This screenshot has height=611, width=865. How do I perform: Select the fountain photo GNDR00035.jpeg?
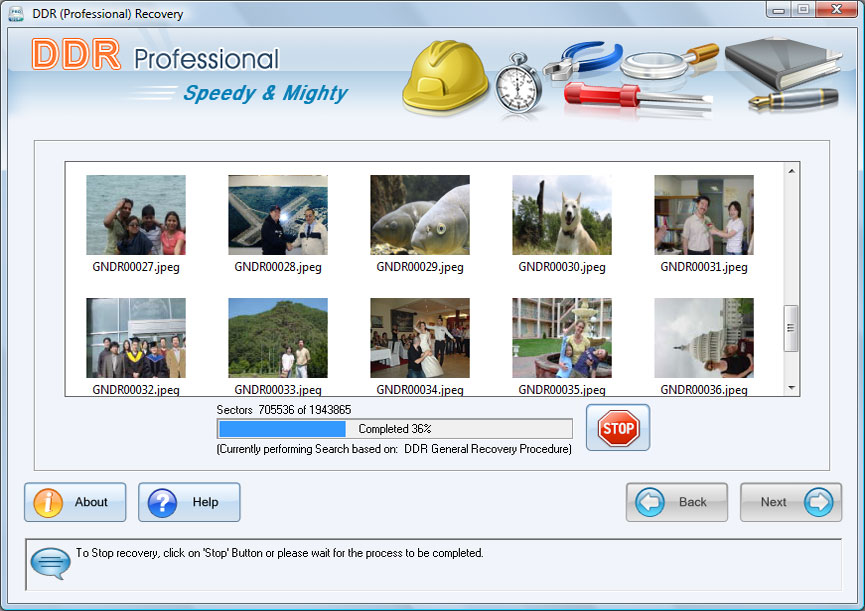(562, 338)
